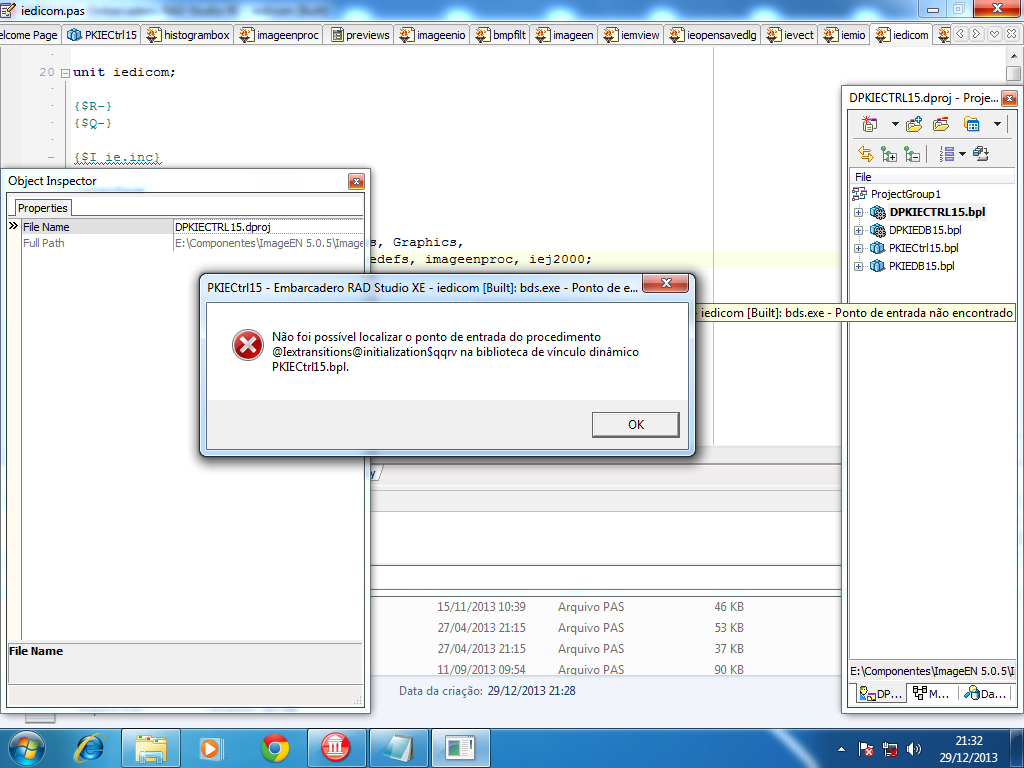The height and width of the screenshot is (768, 1024).
Task: Click the Add to project folder icon
Action: tap(914, 123)
